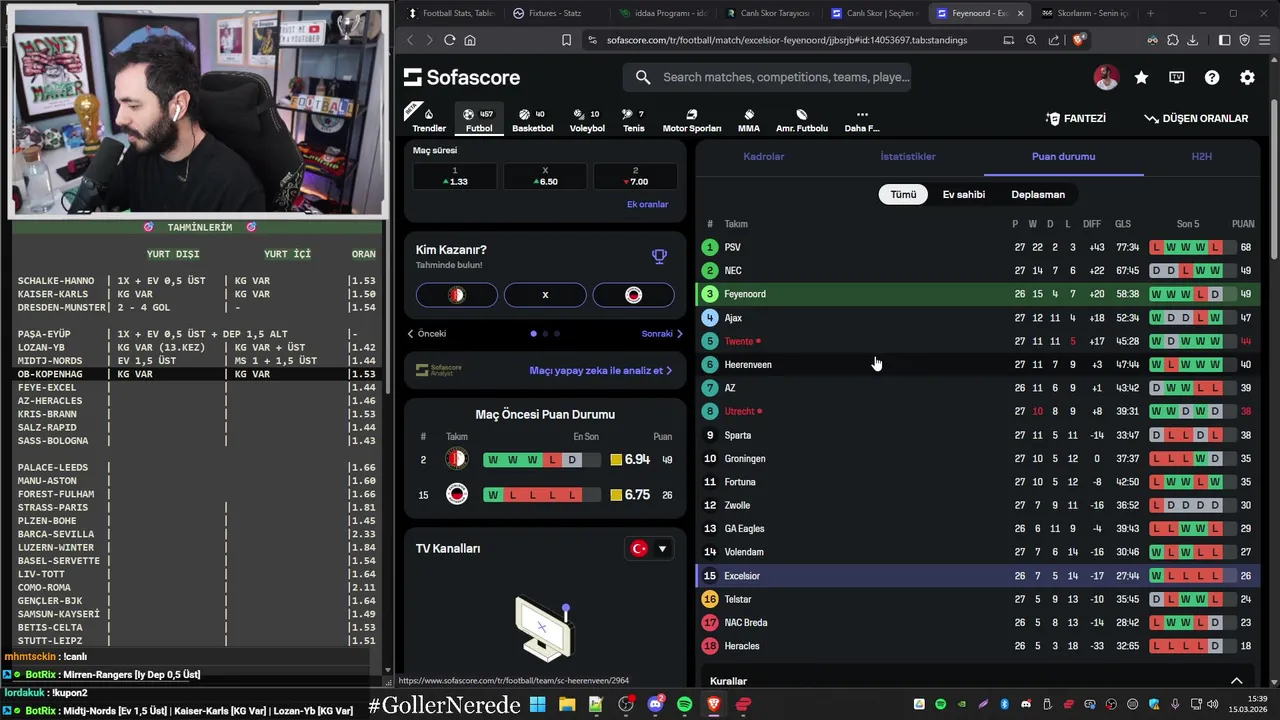Viewport: 1280px width, 720px height.
Task: Open the help question mark icon
Action: point(1212,77)
